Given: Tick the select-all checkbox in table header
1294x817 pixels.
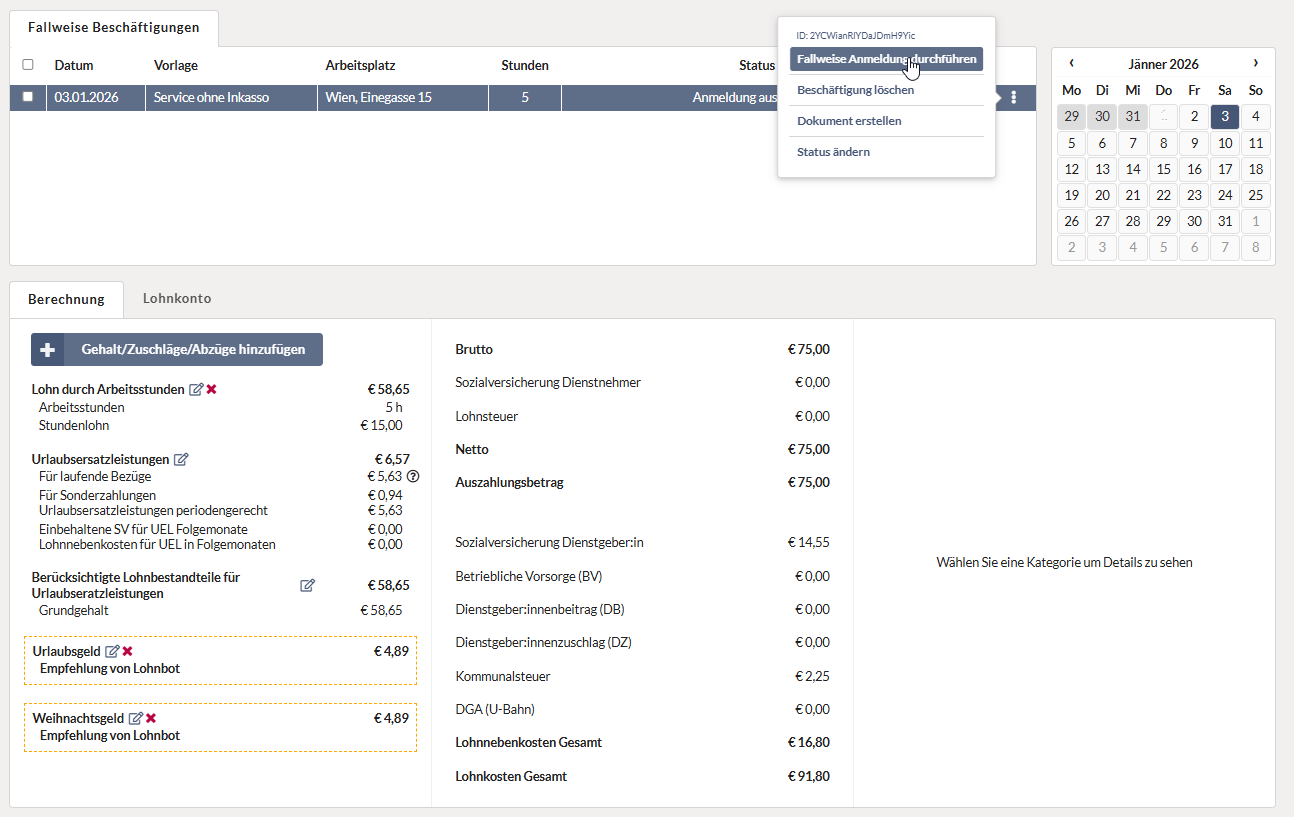Looking at the screenshot, I should (28, 65).
